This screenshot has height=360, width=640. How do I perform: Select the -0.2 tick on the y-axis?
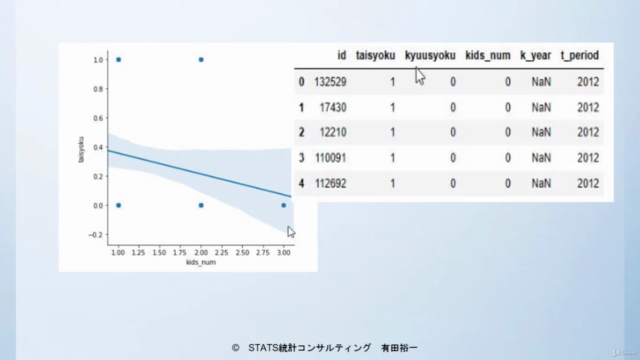click(96, 235)
